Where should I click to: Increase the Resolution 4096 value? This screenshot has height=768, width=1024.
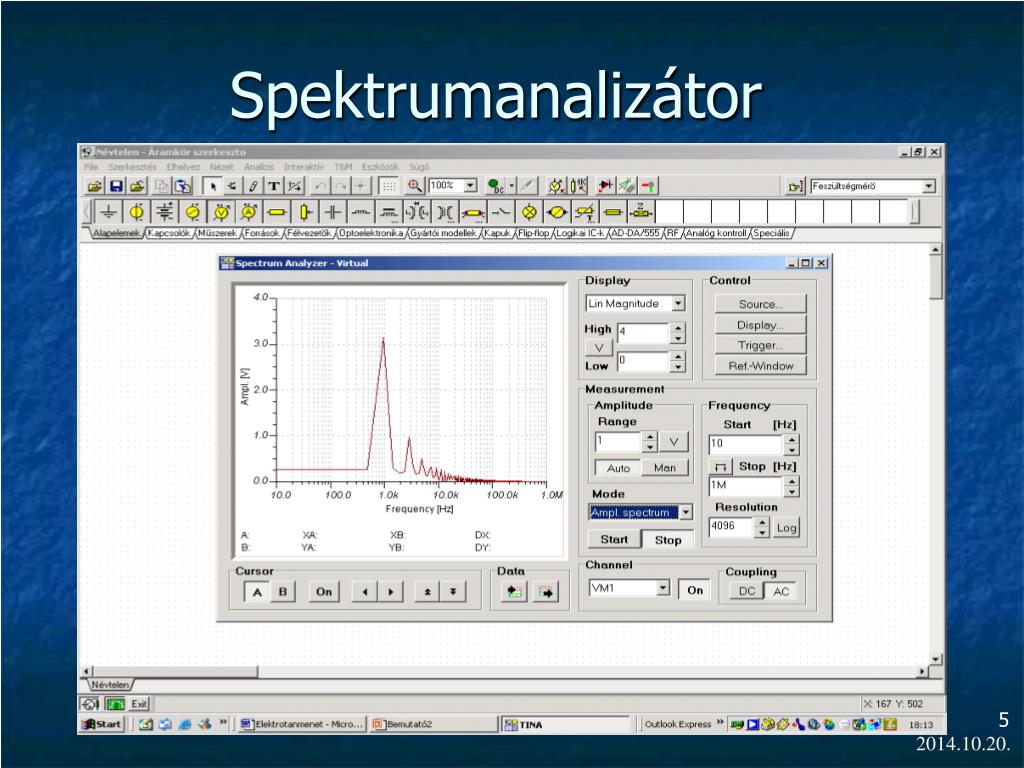pos(762,522)
